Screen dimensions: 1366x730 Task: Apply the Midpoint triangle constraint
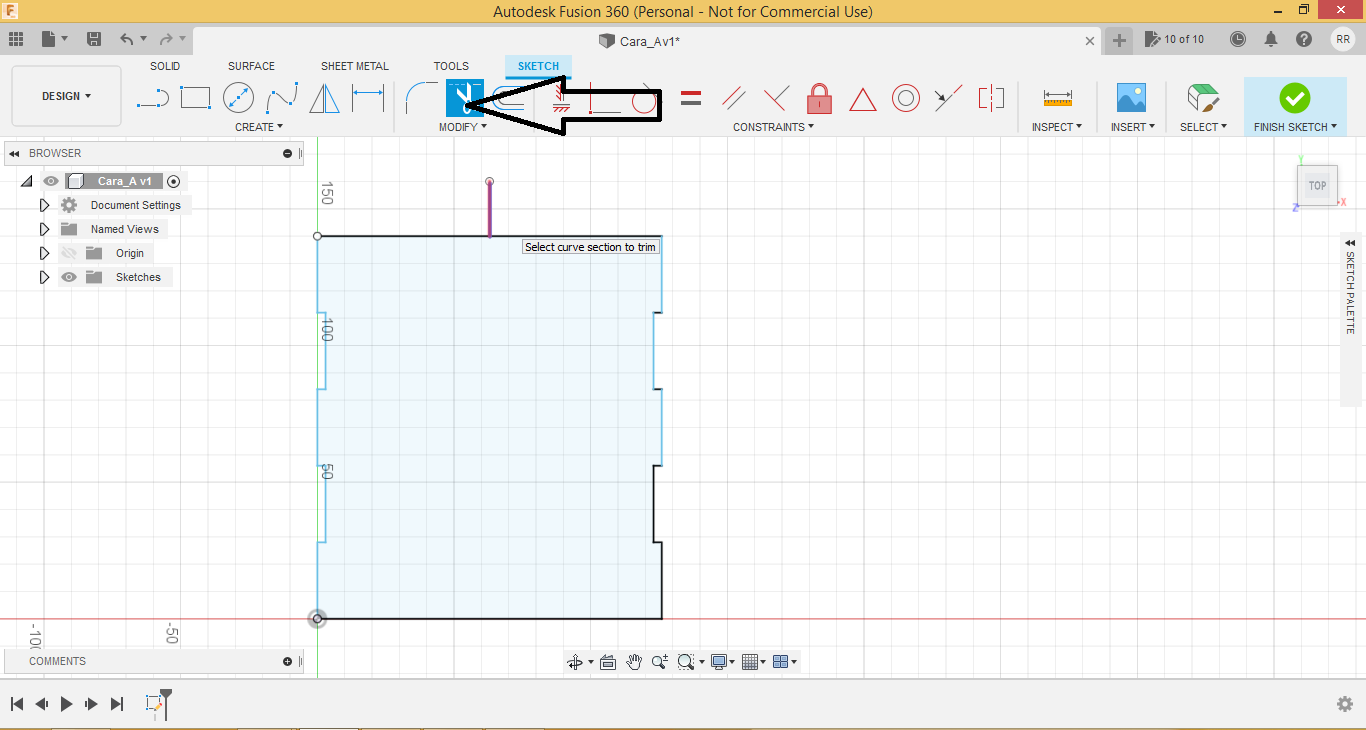(x=863, y=99)
